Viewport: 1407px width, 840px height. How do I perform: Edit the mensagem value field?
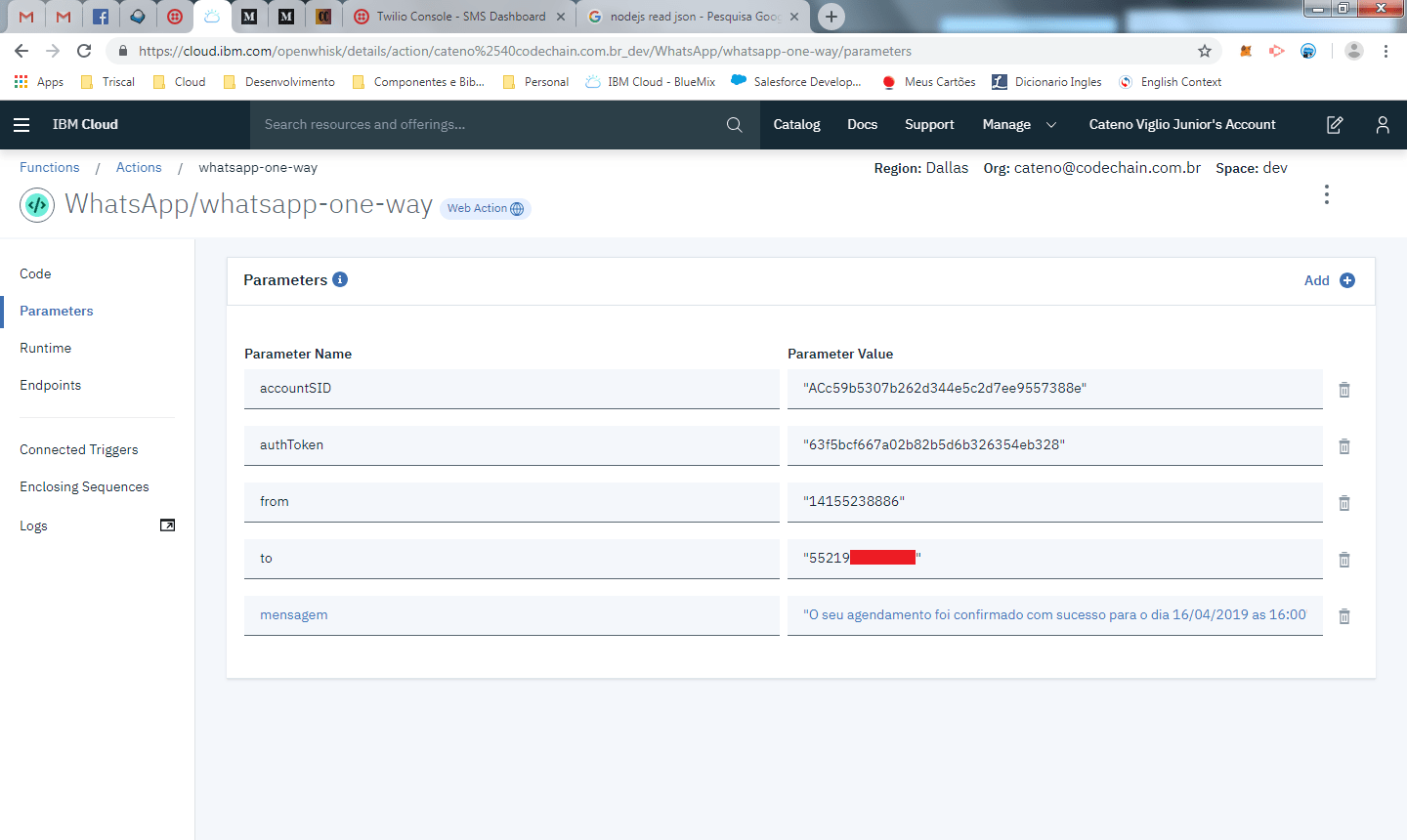tap(1055, 614)
